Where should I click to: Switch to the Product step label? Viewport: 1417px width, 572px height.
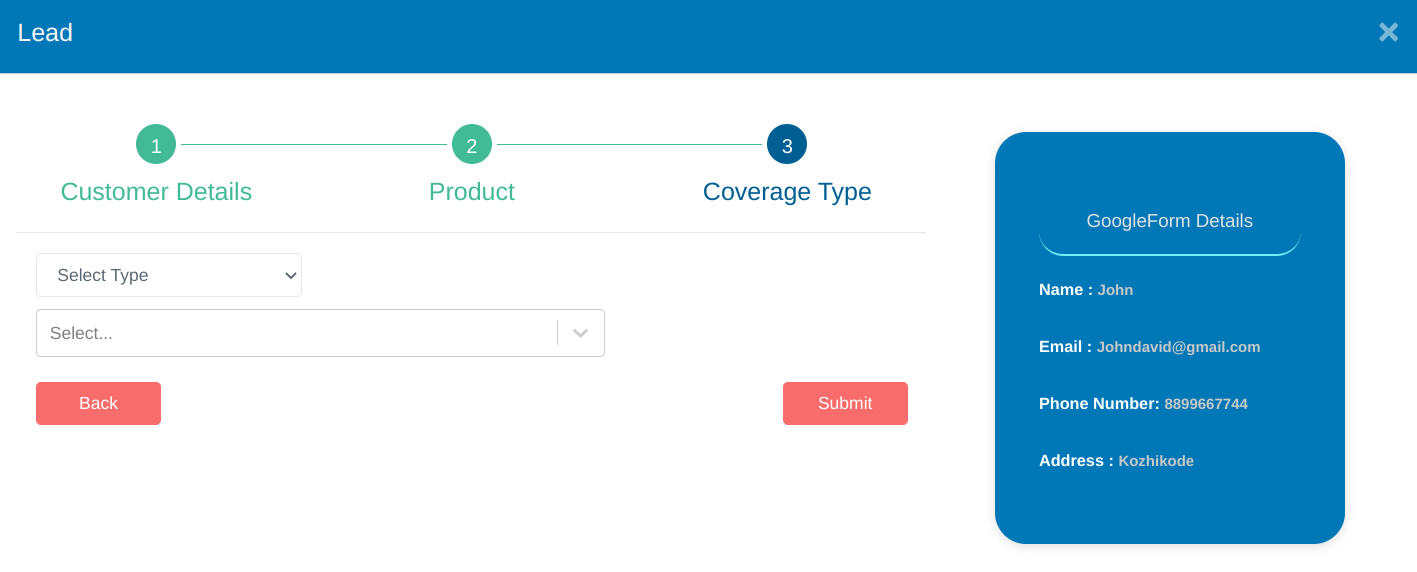click(472, 192)
